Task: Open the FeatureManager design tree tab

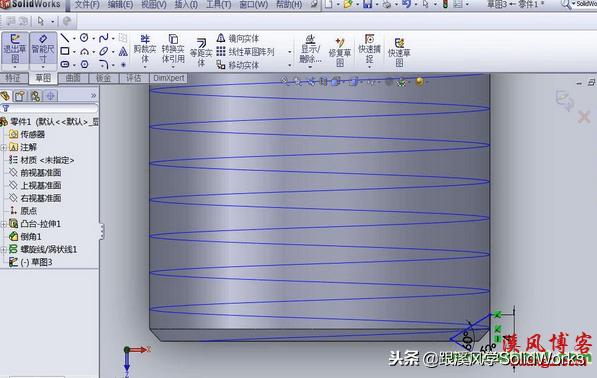Action: click(x=5, y=96)
